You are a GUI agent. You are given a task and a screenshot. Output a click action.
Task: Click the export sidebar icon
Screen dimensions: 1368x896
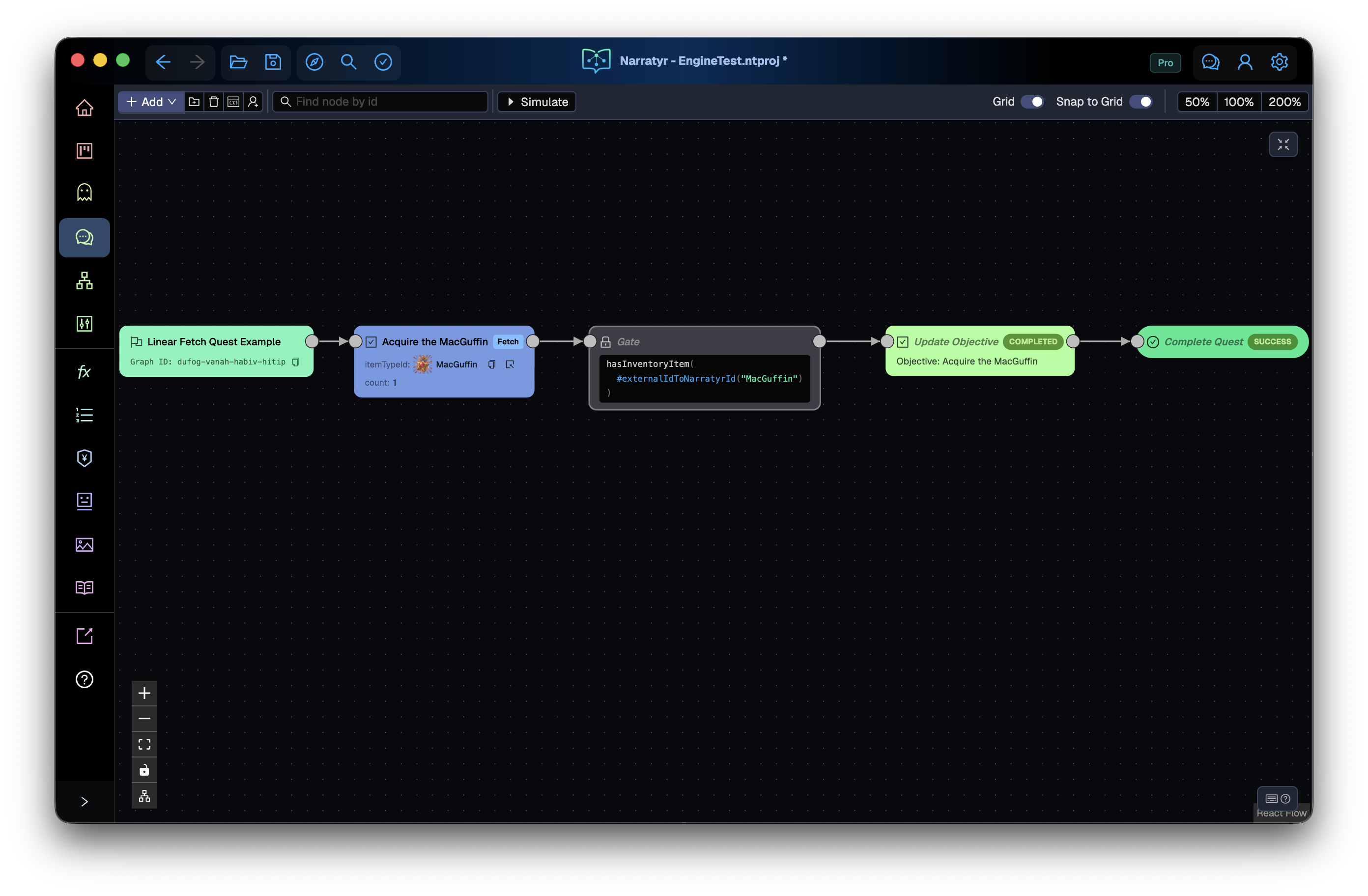pos(85,636)
